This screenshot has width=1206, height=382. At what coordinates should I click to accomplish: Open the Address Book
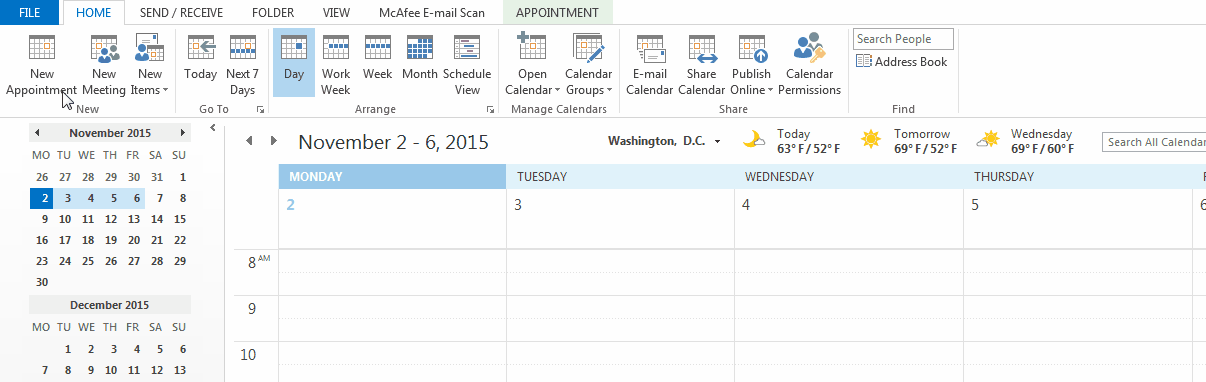pyautogui.click(x=901, y=62)
